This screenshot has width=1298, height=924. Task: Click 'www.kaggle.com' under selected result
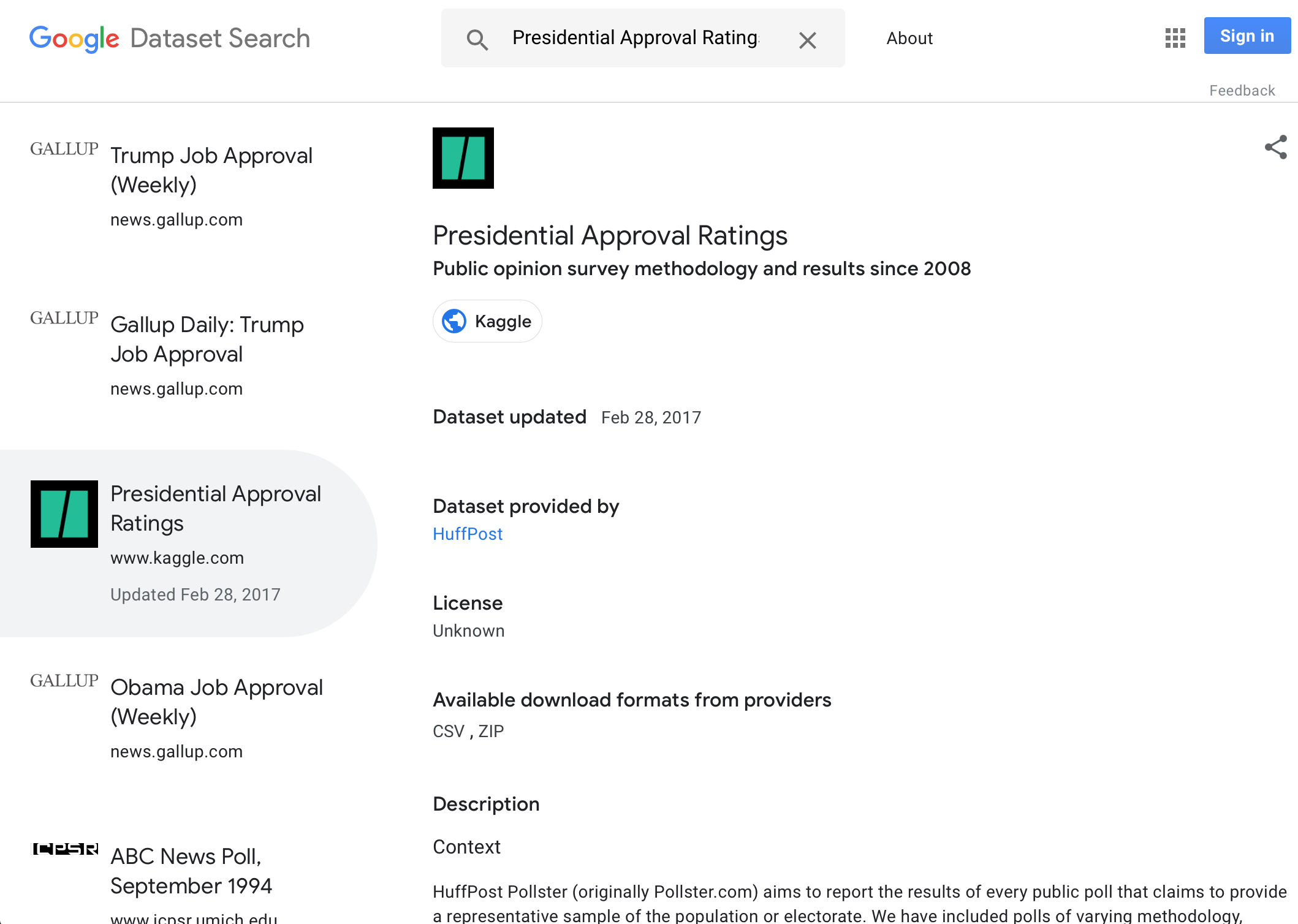click(177, 558)
